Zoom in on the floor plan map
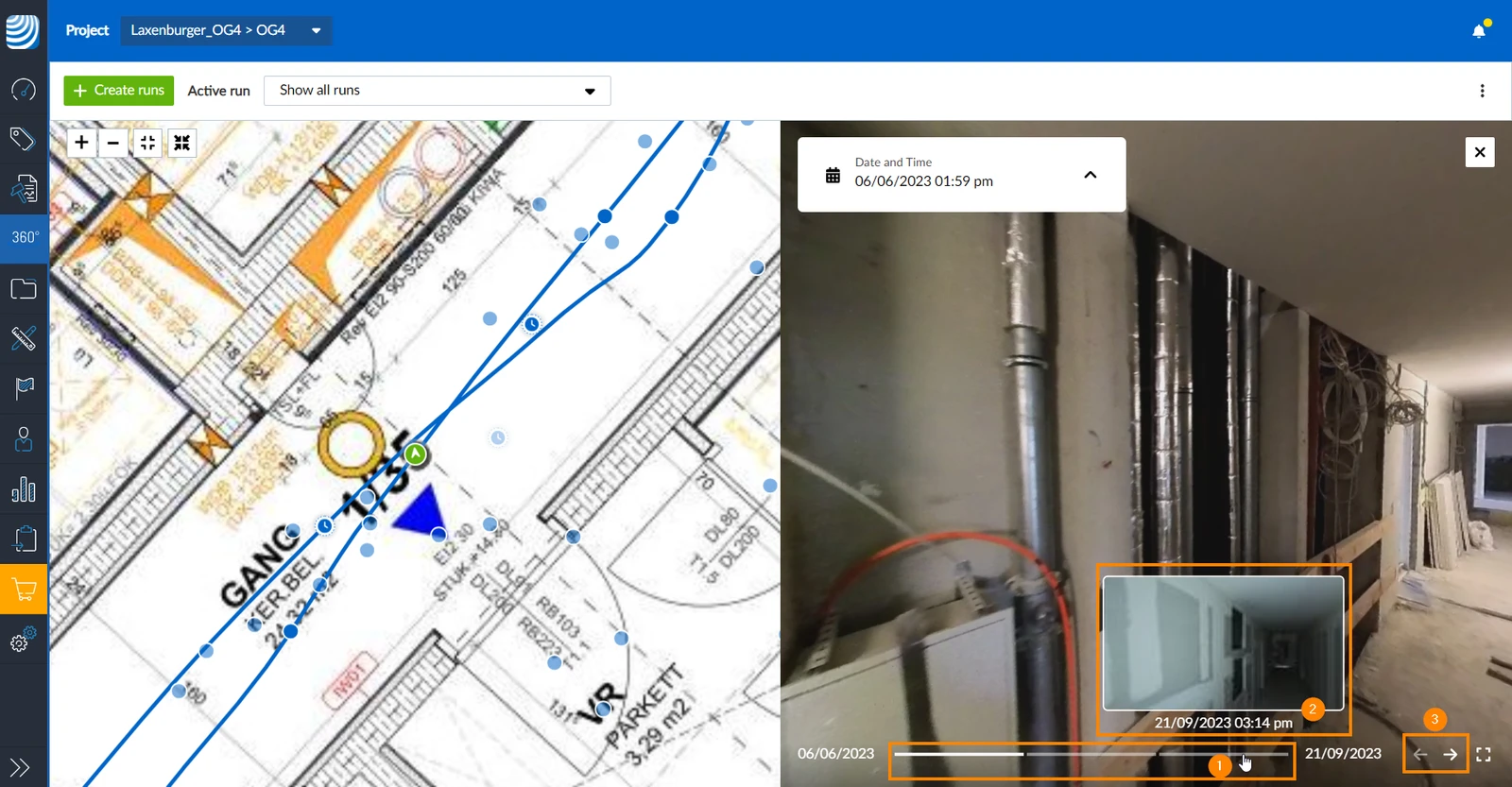This screenshot has width=1512, height=787. (x=82, y=143)
